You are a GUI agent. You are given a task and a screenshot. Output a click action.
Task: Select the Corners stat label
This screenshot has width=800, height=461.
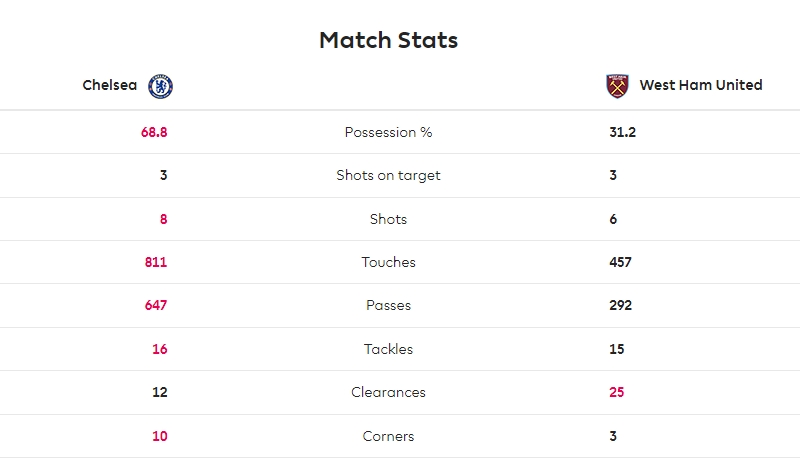tap(388, 437)
